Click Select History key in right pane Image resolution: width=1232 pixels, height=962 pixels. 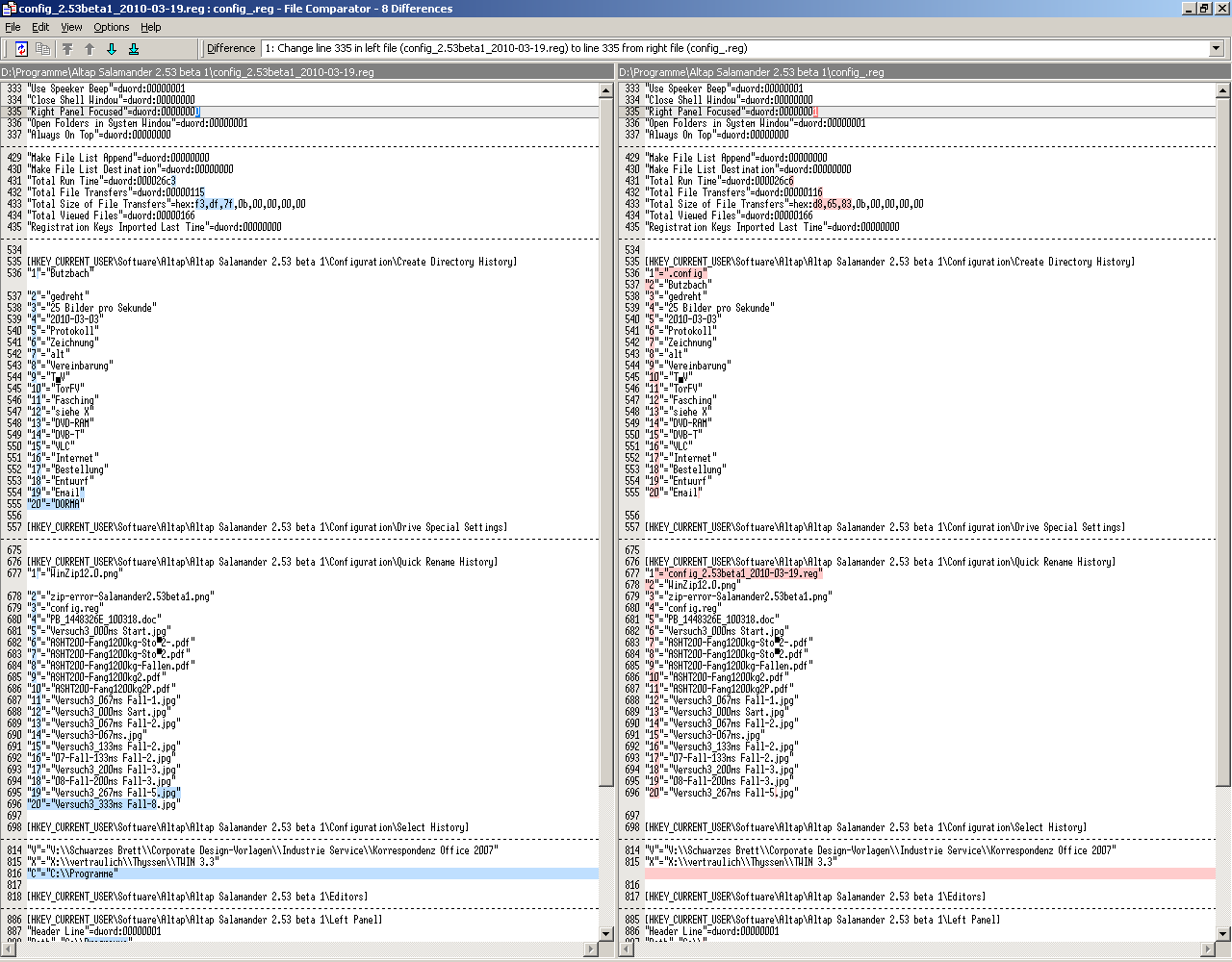click(865, 827)
